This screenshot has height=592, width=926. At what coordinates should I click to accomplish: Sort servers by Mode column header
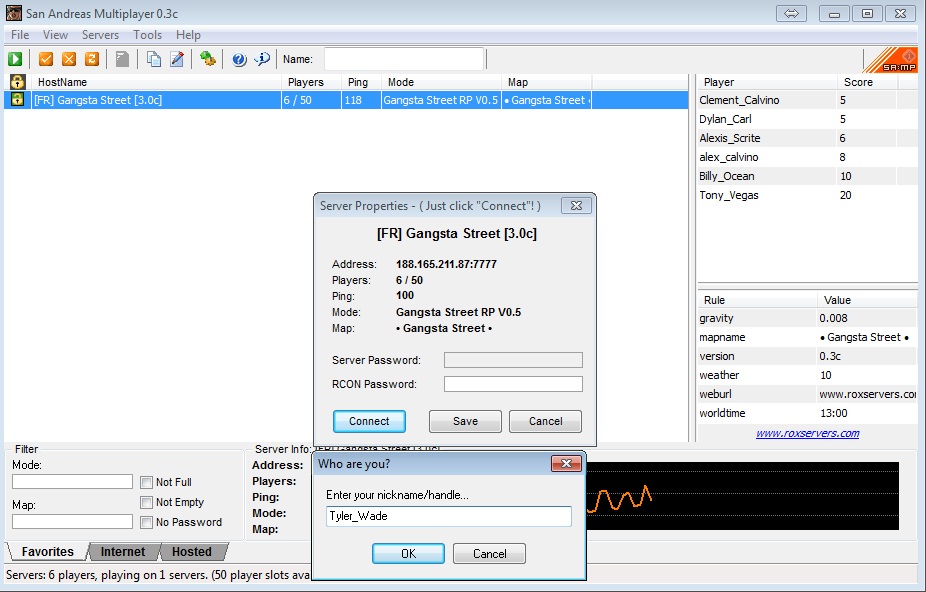441,82
